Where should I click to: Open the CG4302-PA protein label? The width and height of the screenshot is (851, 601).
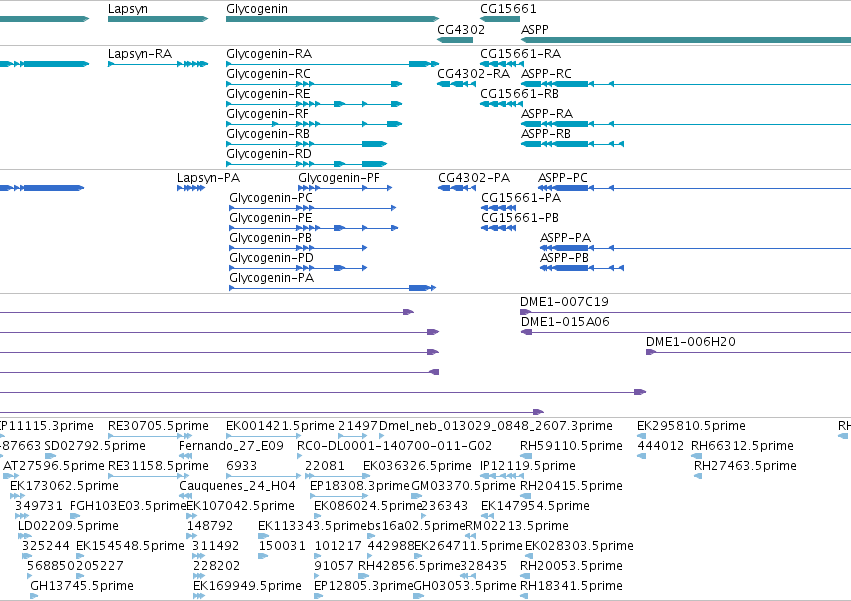pyautogui.click(x=474, y=178)
